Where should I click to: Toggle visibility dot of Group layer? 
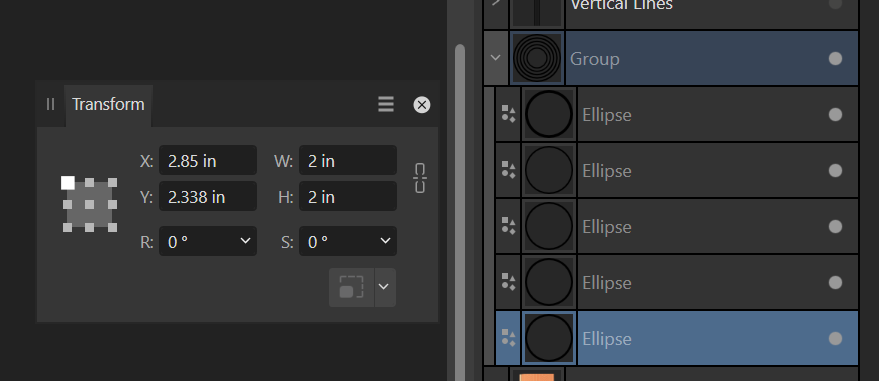point(835,59)
